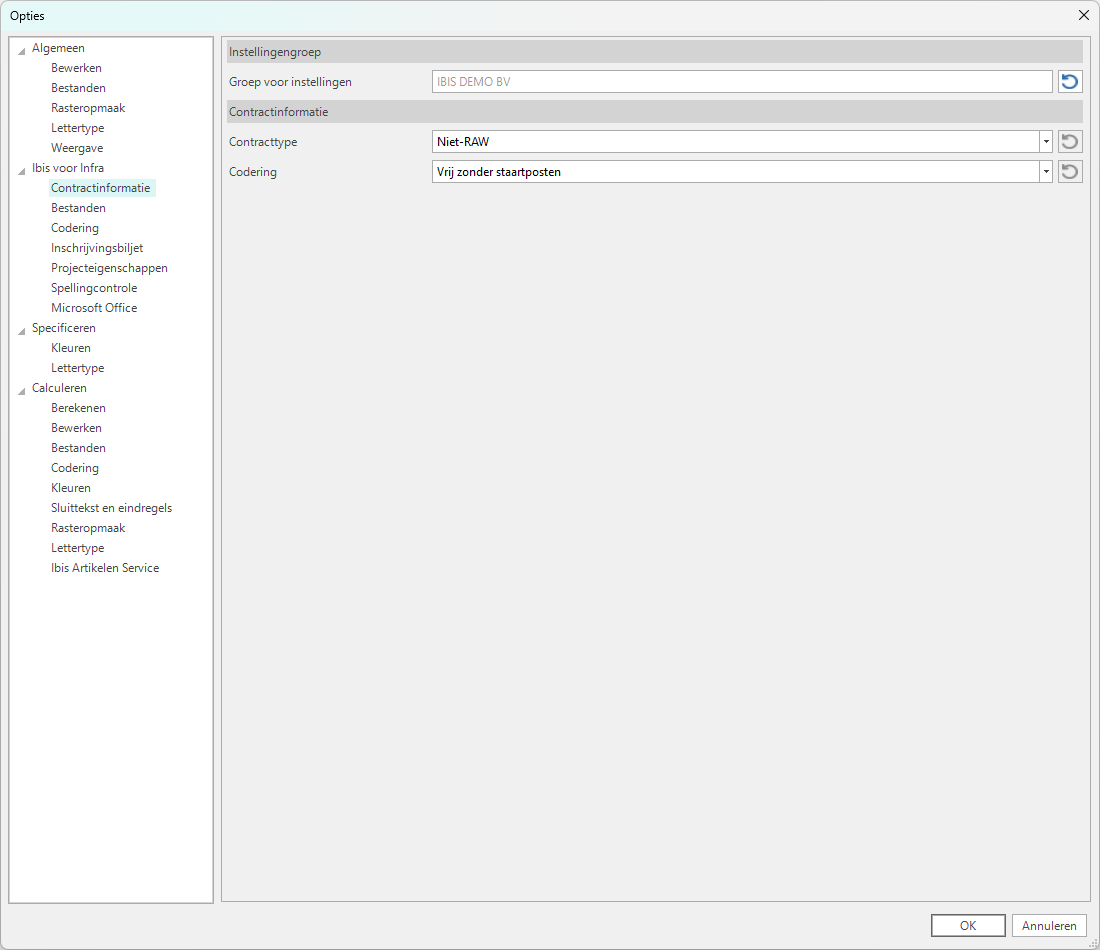
Task: Close the Opties dialog window
Action: tap(1083, 15)
